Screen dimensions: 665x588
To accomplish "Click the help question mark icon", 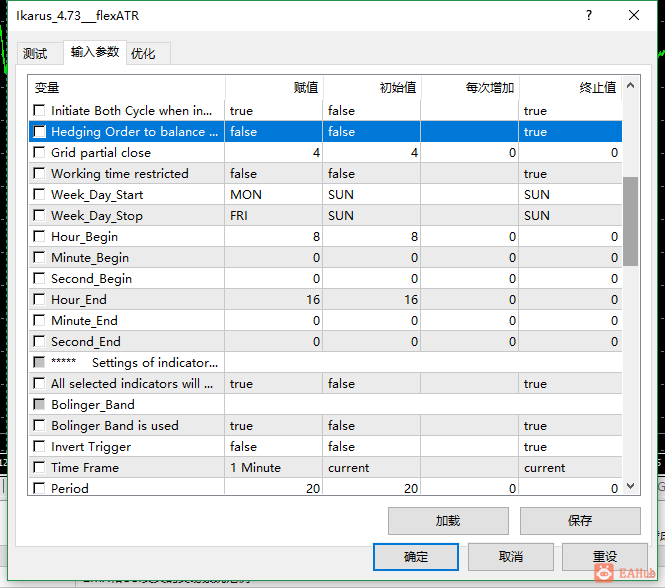I will [589, 15].
